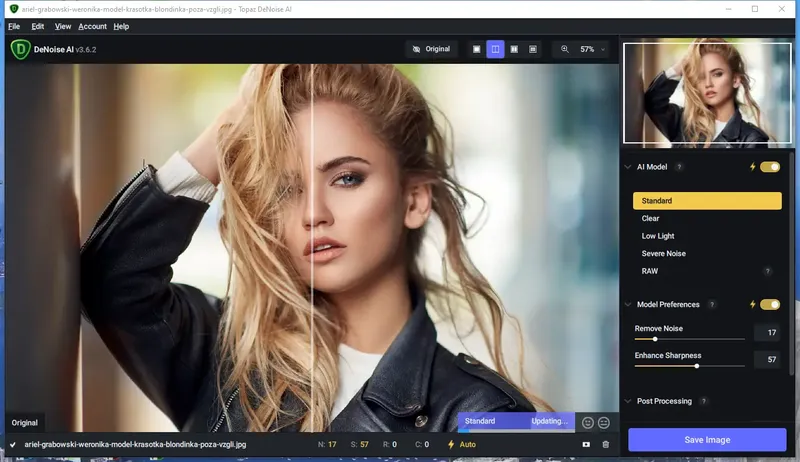
Task: Switch to single image view
Action: coord(477,49)
